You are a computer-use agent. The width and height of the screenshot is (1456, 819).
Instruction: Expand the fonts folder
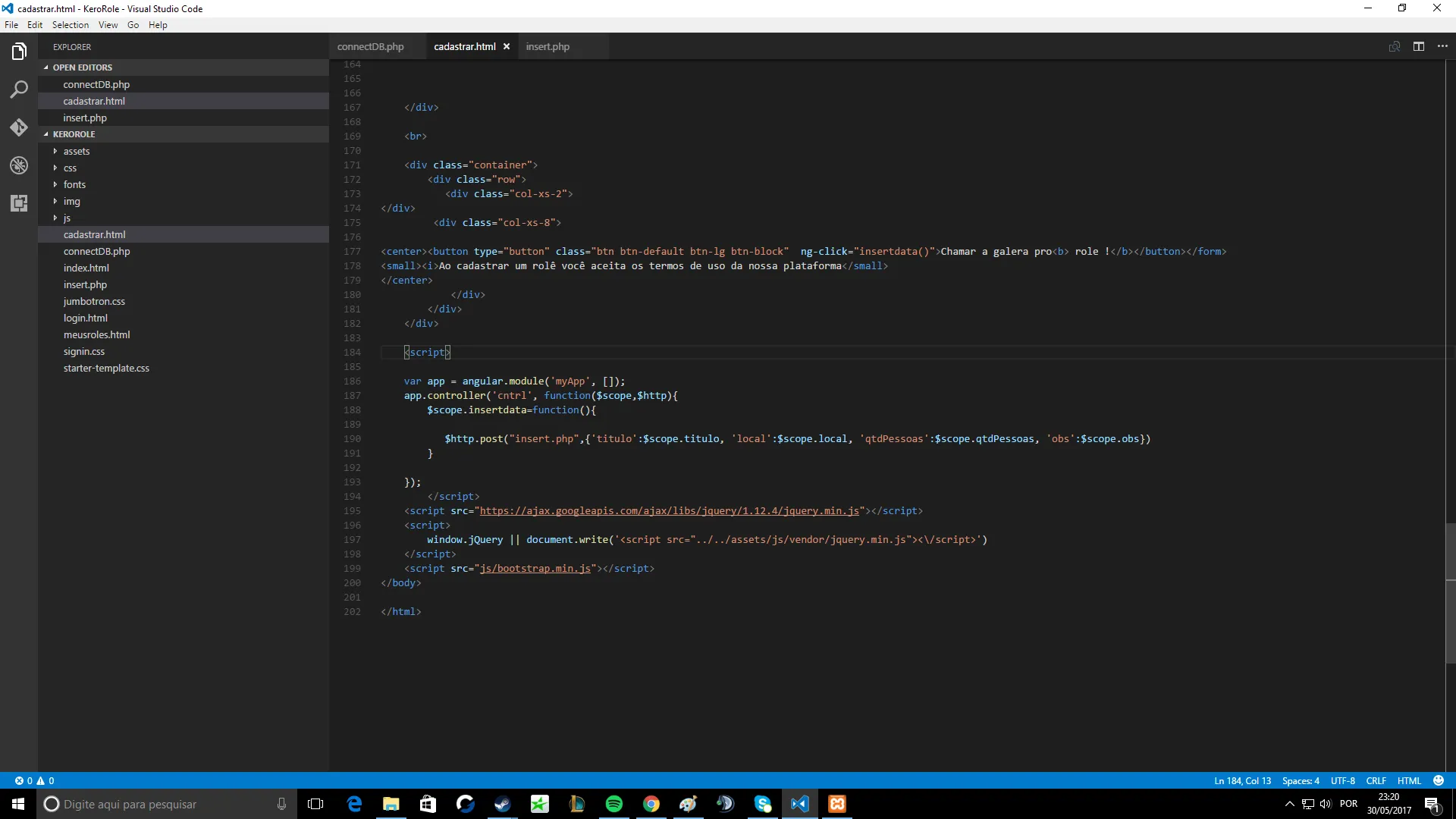pyautogui.click(x=74, y=184)
